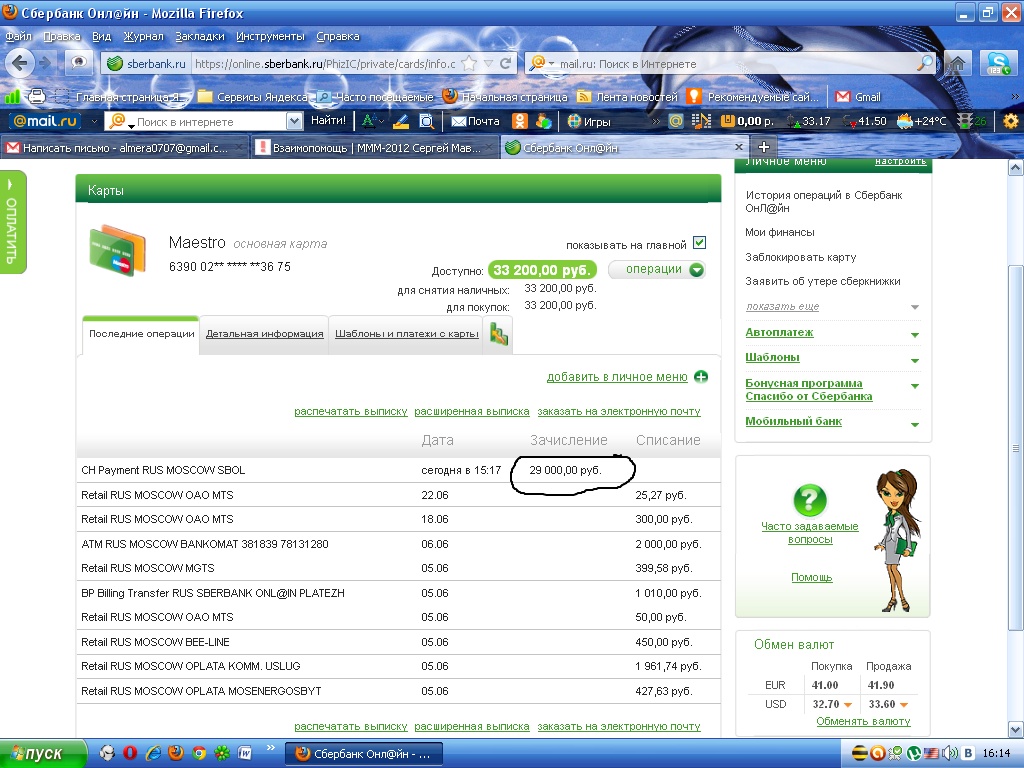
Task: Open Часто задаваемые вопросы link
Action: point(810,533)
